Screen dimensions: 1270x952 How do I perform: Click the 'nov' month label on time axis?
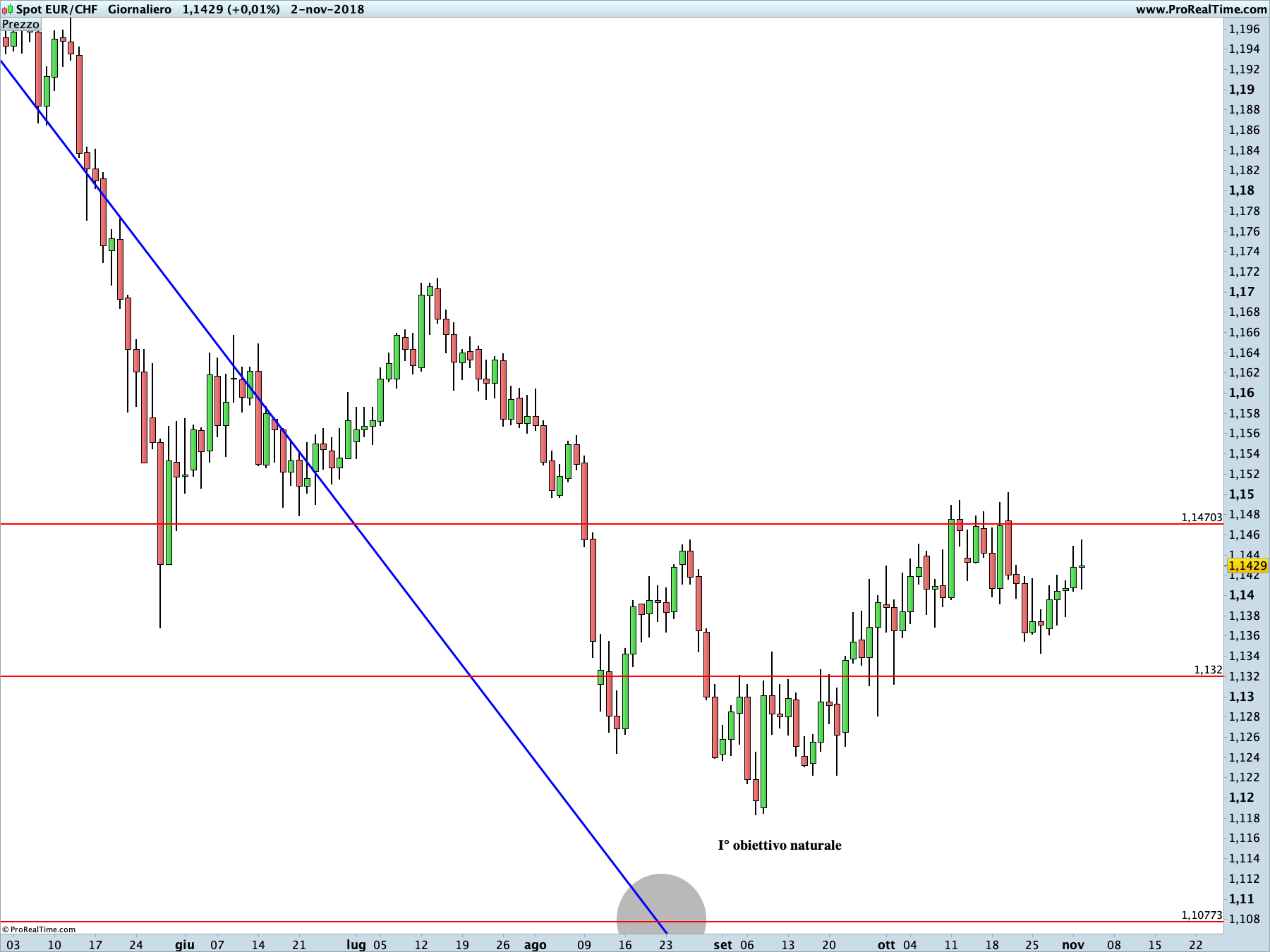(x=1073, y=945)
